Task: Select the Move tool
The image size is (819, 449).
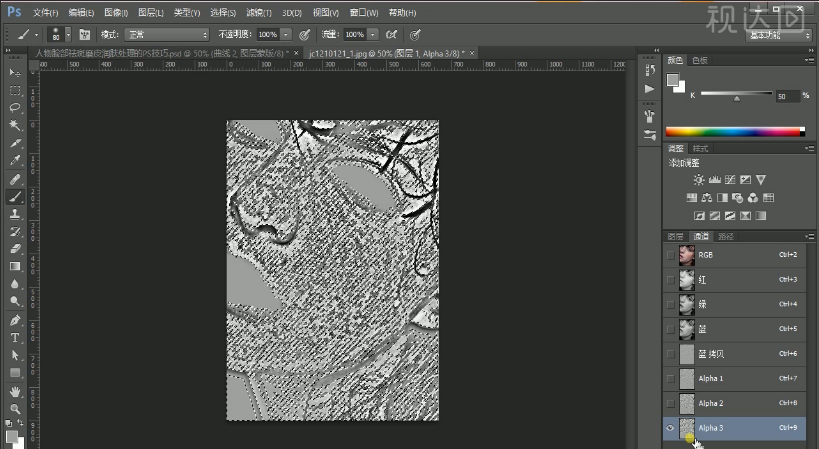Action: tap(15, 73)
